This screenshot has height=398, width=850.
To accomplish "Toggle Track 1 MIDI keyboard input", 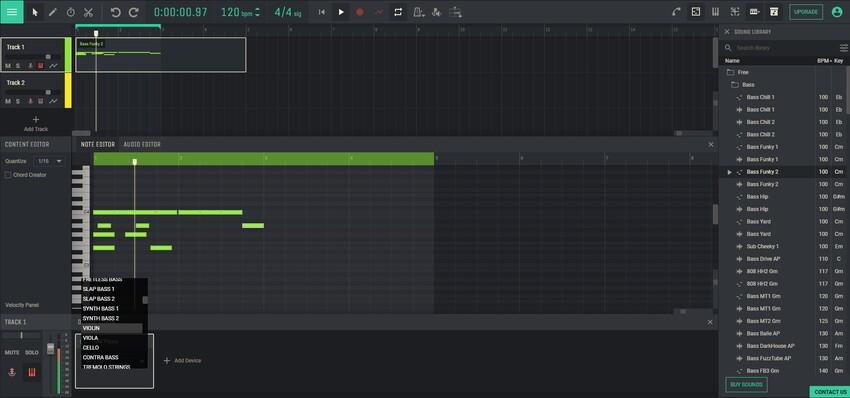I will (x=41, y=66).
